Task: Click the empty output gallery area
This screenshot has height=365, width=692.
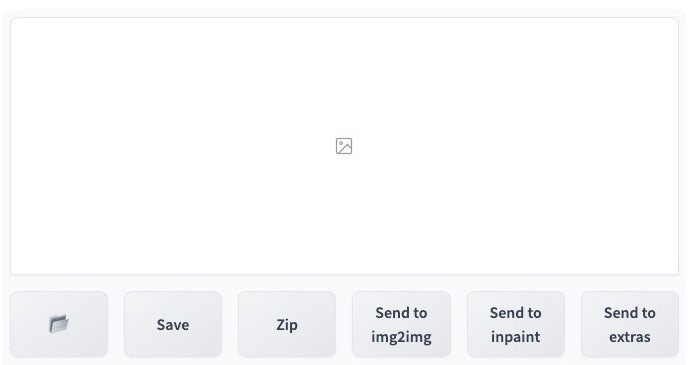Action: (x=344, y=146)
